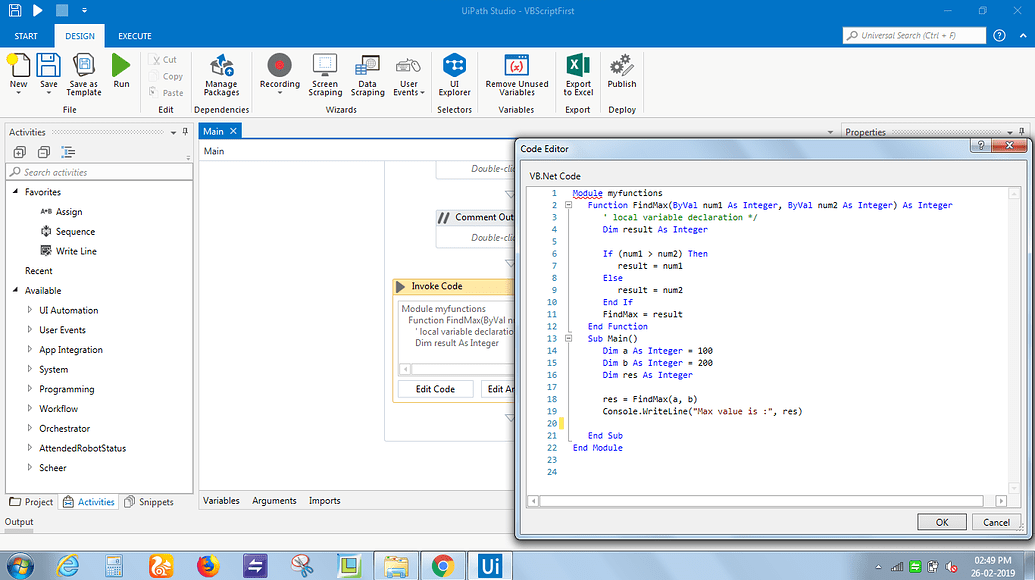Expand the Programming activities category
The width and height of the screenshot is (1035, 580).
click(29, 389)
